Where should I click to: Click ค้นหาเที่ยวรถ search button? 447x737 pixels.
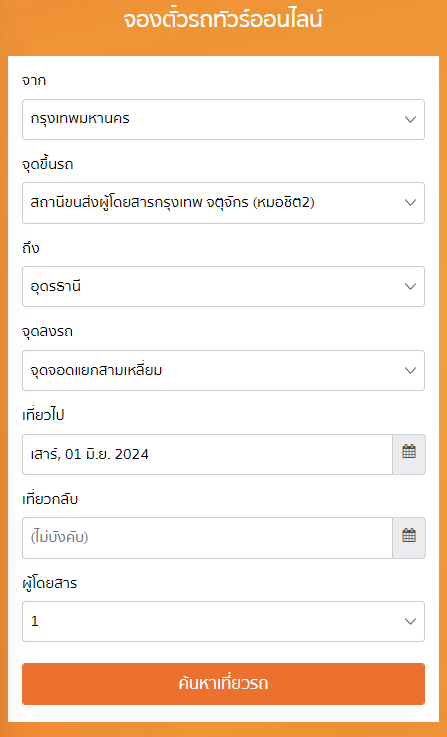[223, 684]
